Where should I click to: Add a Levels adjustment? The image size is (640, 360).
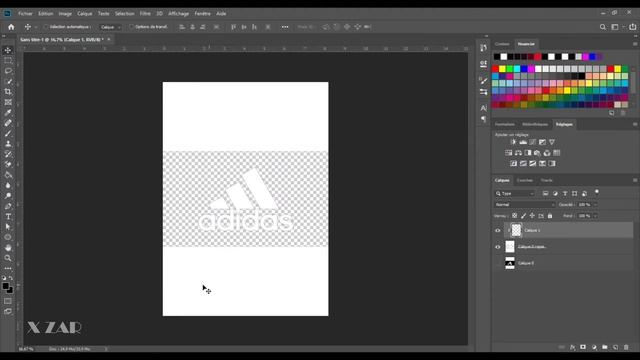coord(523,142)
